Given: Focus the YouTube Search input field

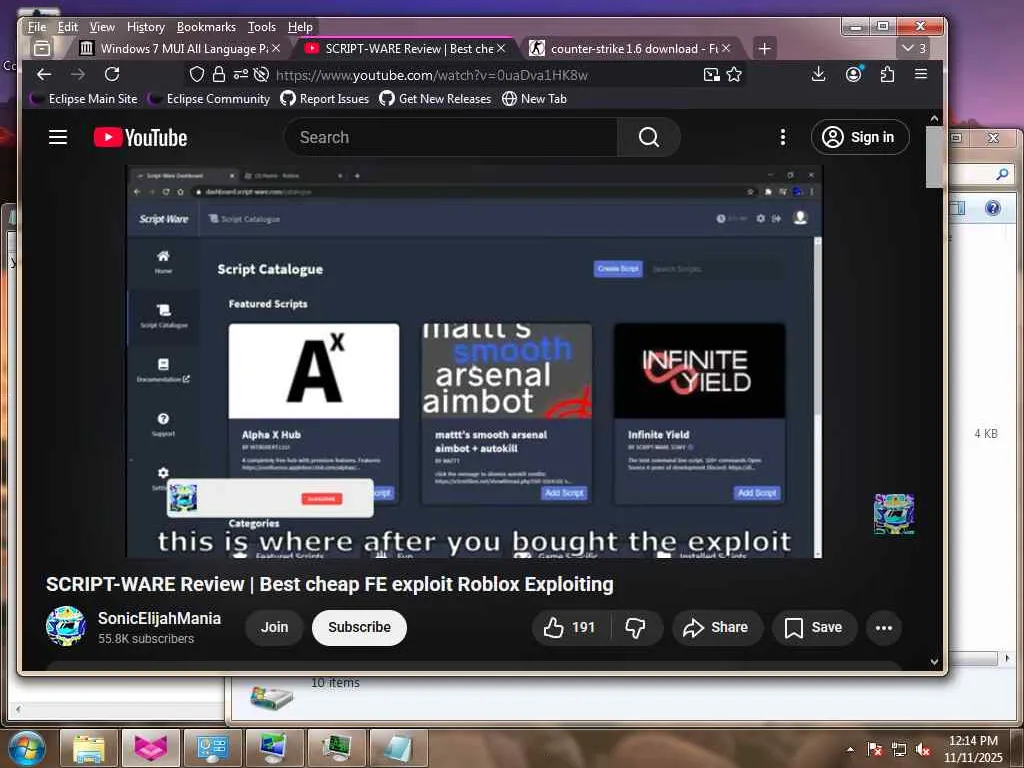Looking at the screenshot, I should pos(451,137).
